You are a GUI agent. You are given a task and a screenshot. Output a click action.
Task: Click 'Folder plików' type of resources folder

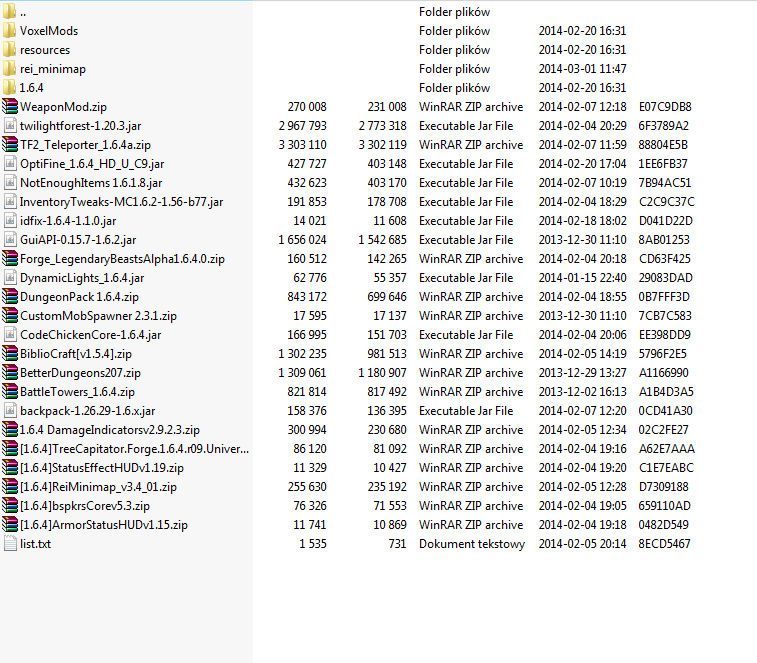pyautogui.click(x=454, y=50)
